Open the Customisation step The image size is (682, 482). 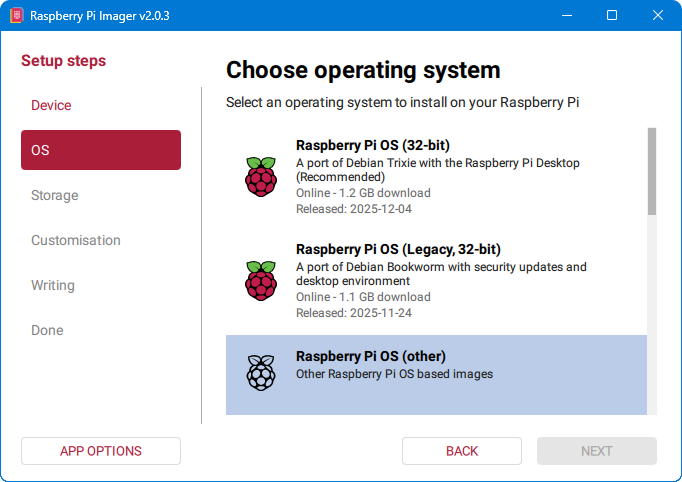pos(76,240)
